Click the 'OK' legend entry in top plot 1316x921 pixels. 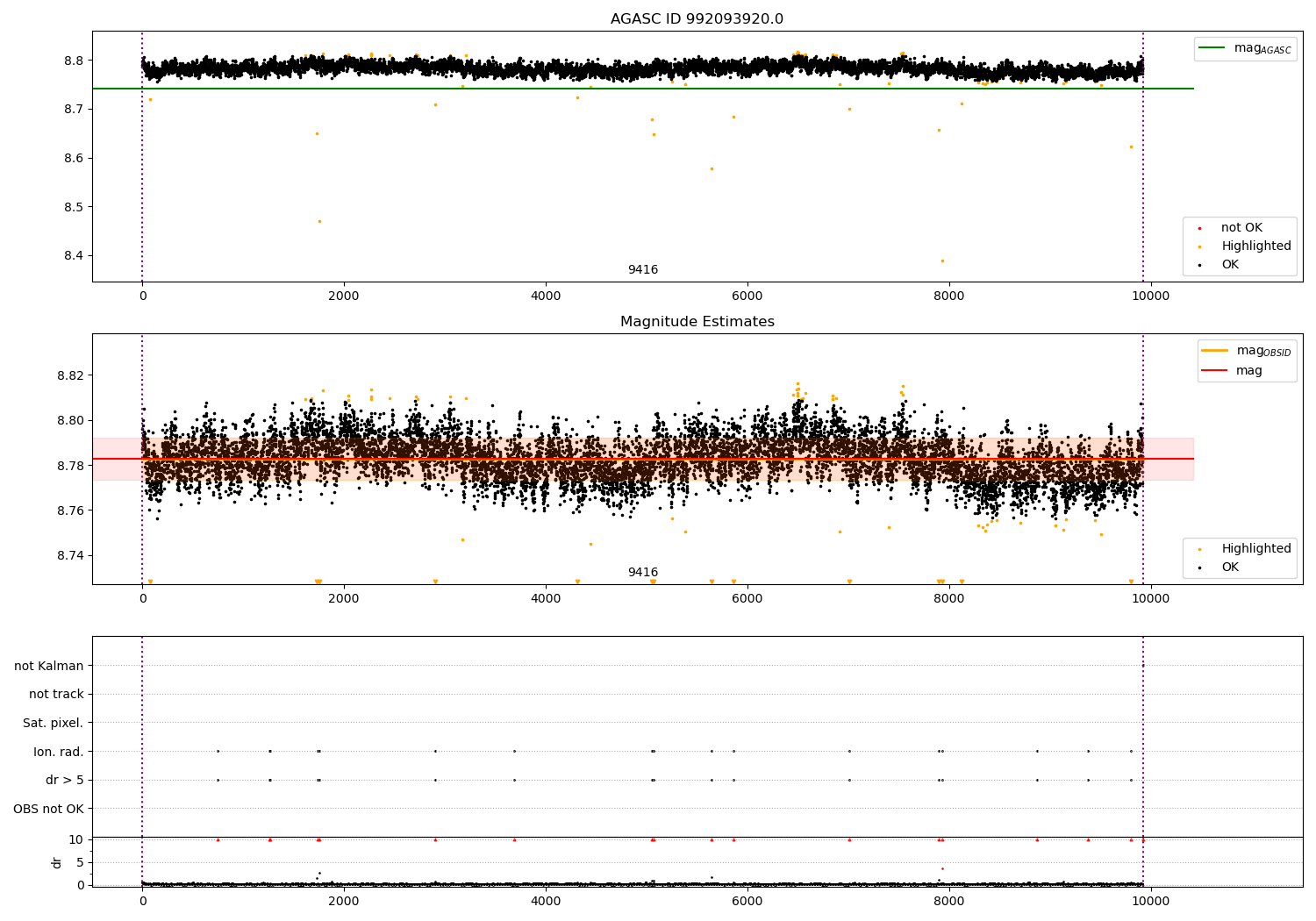(x=1230, y=265)
